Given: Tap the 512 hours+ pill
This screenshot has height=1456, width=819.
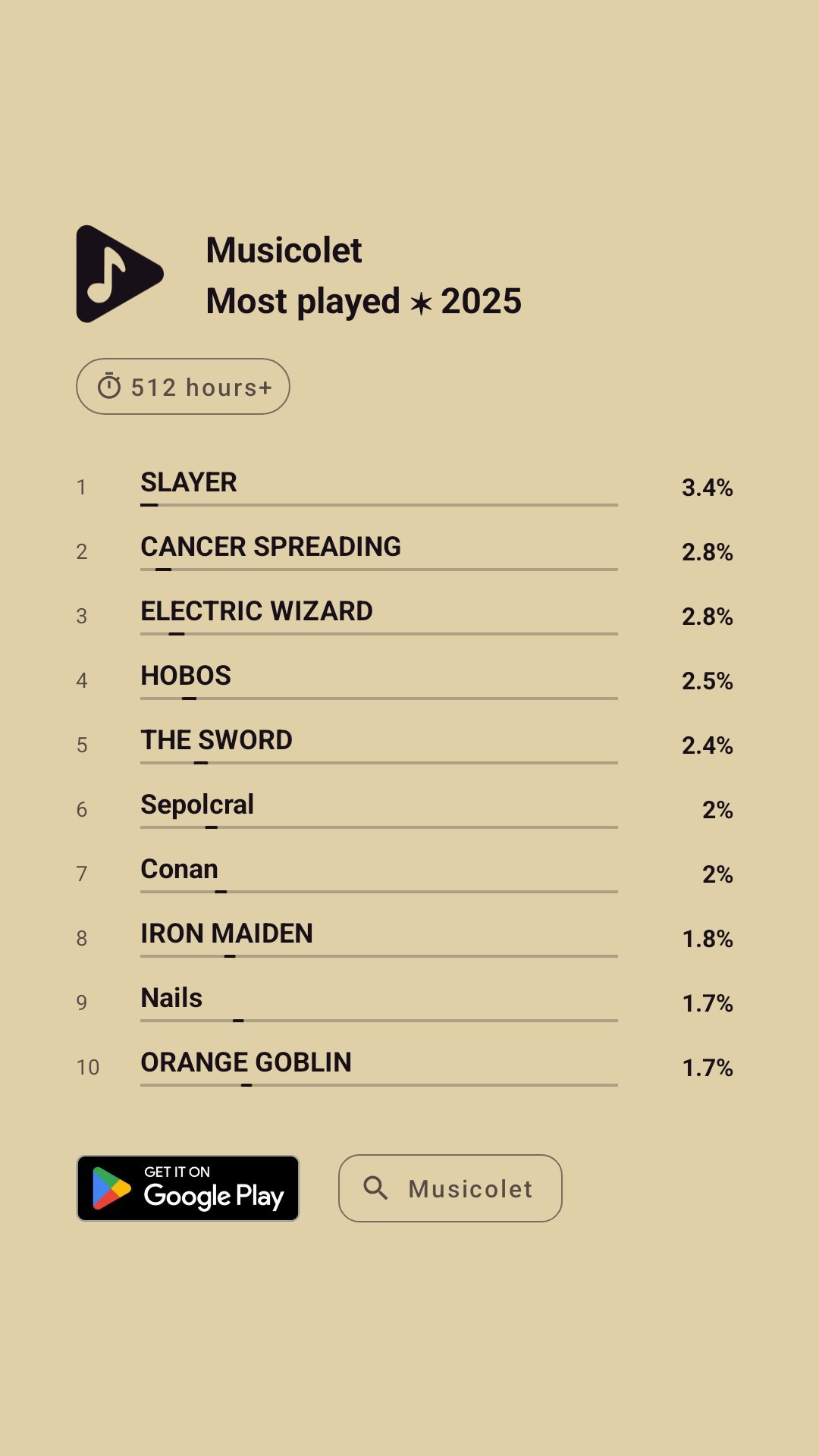Looking at the screenshot, I should tap(183, 387).
